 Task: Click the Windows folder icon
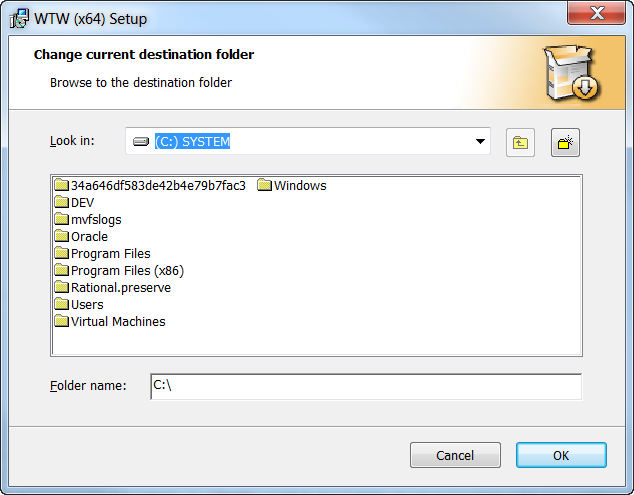264,185
